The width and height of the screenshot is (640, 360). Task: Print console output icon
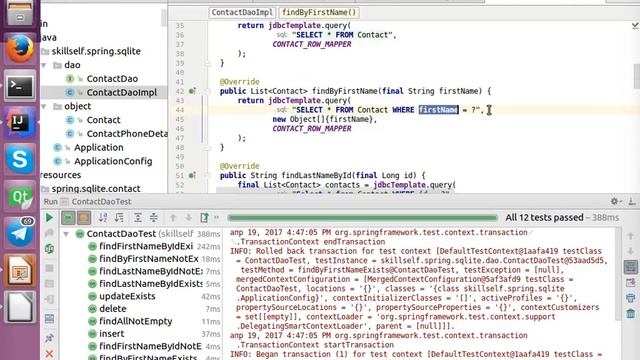tap(631, 298)
